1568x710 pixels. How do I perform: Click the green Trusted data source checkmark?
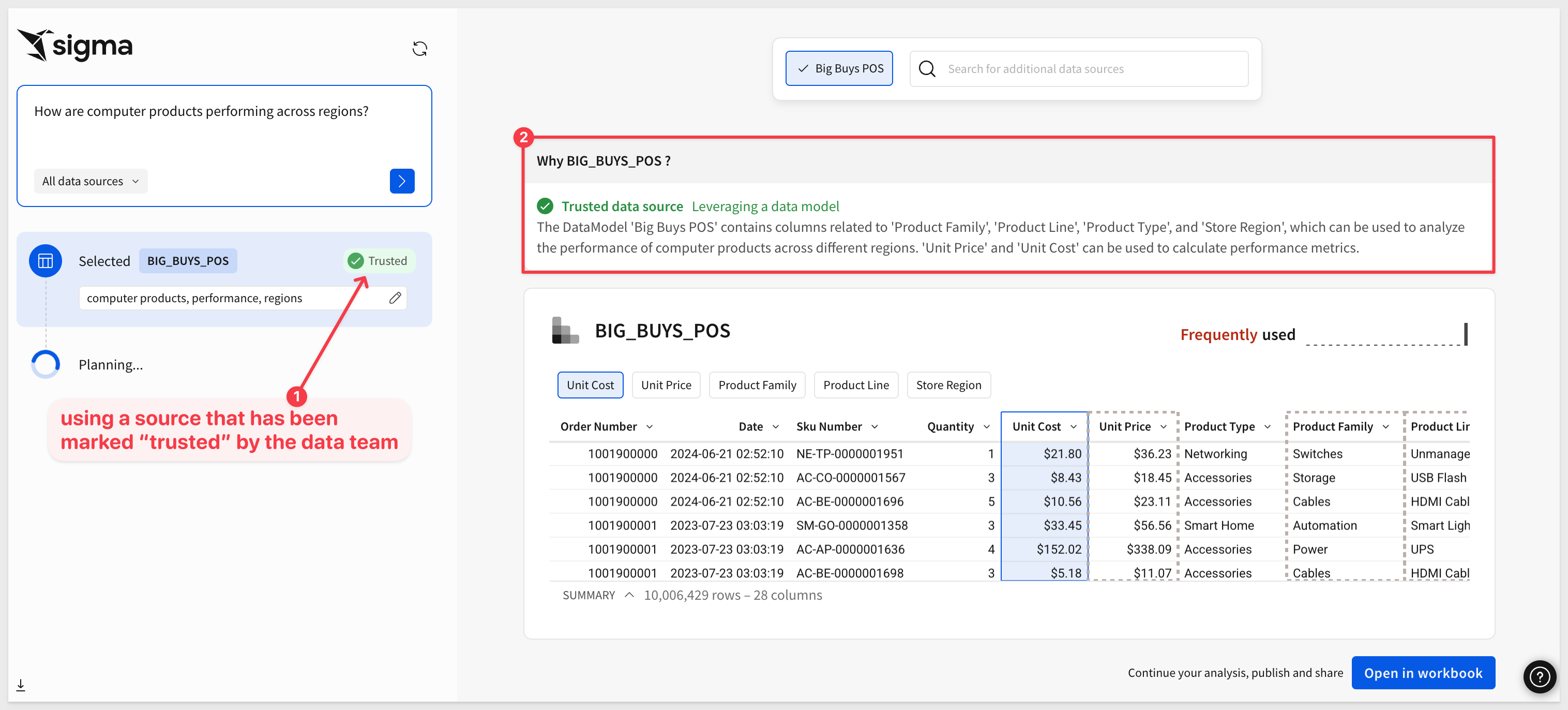[545, 206]
